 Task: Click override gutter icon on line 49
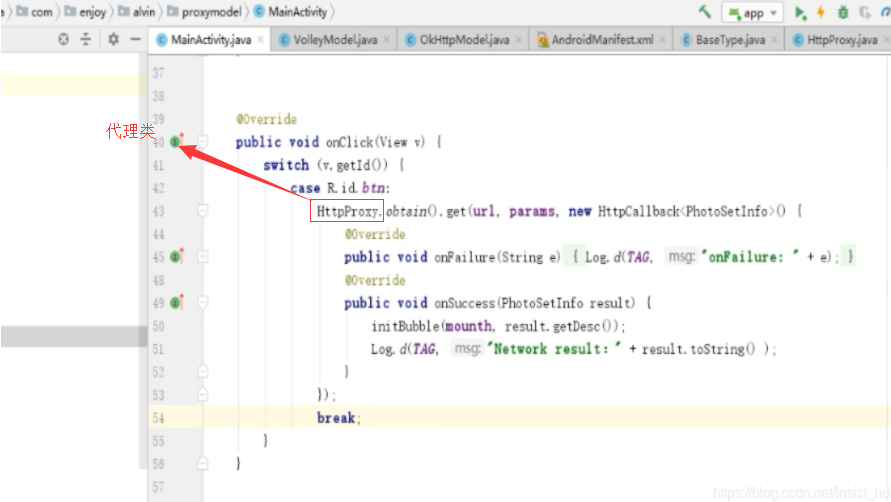pos(177,302)
